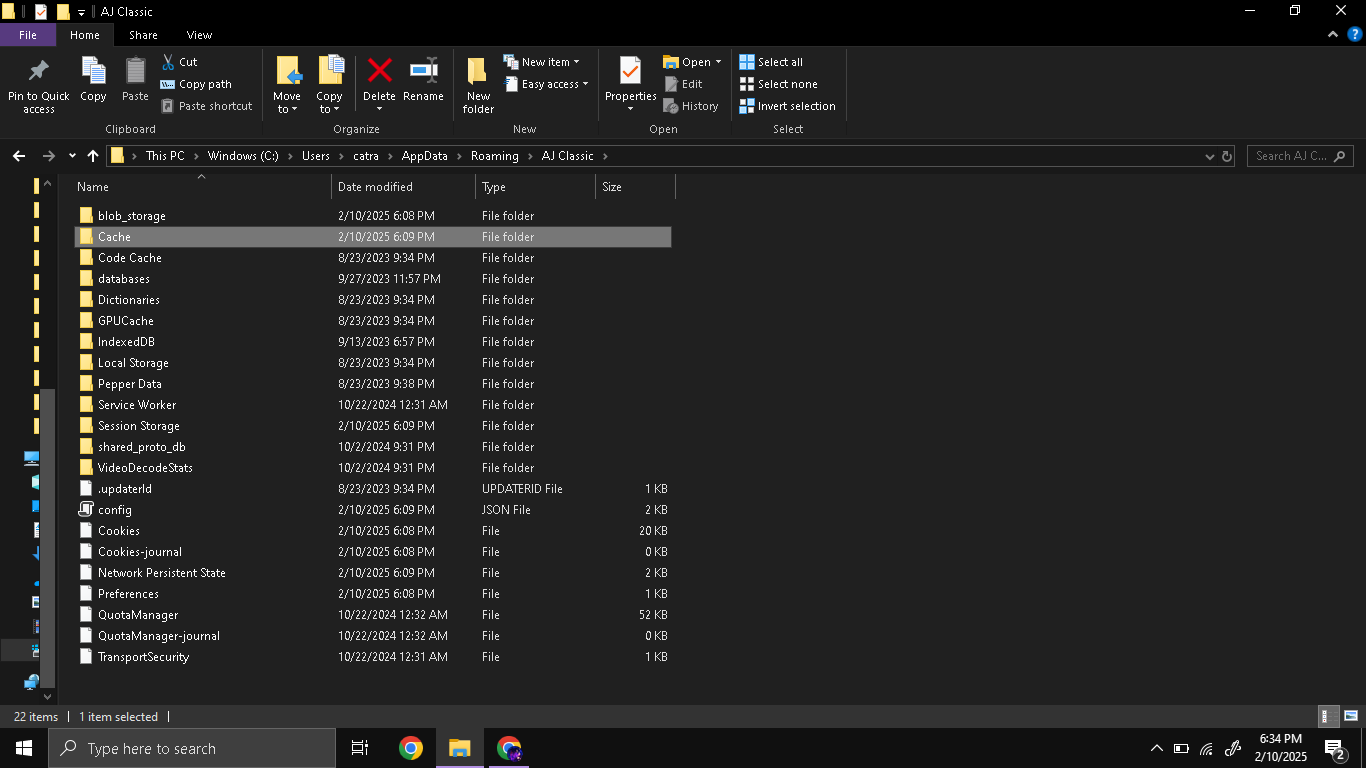Go up one level arrow

(x=93, y=156)
